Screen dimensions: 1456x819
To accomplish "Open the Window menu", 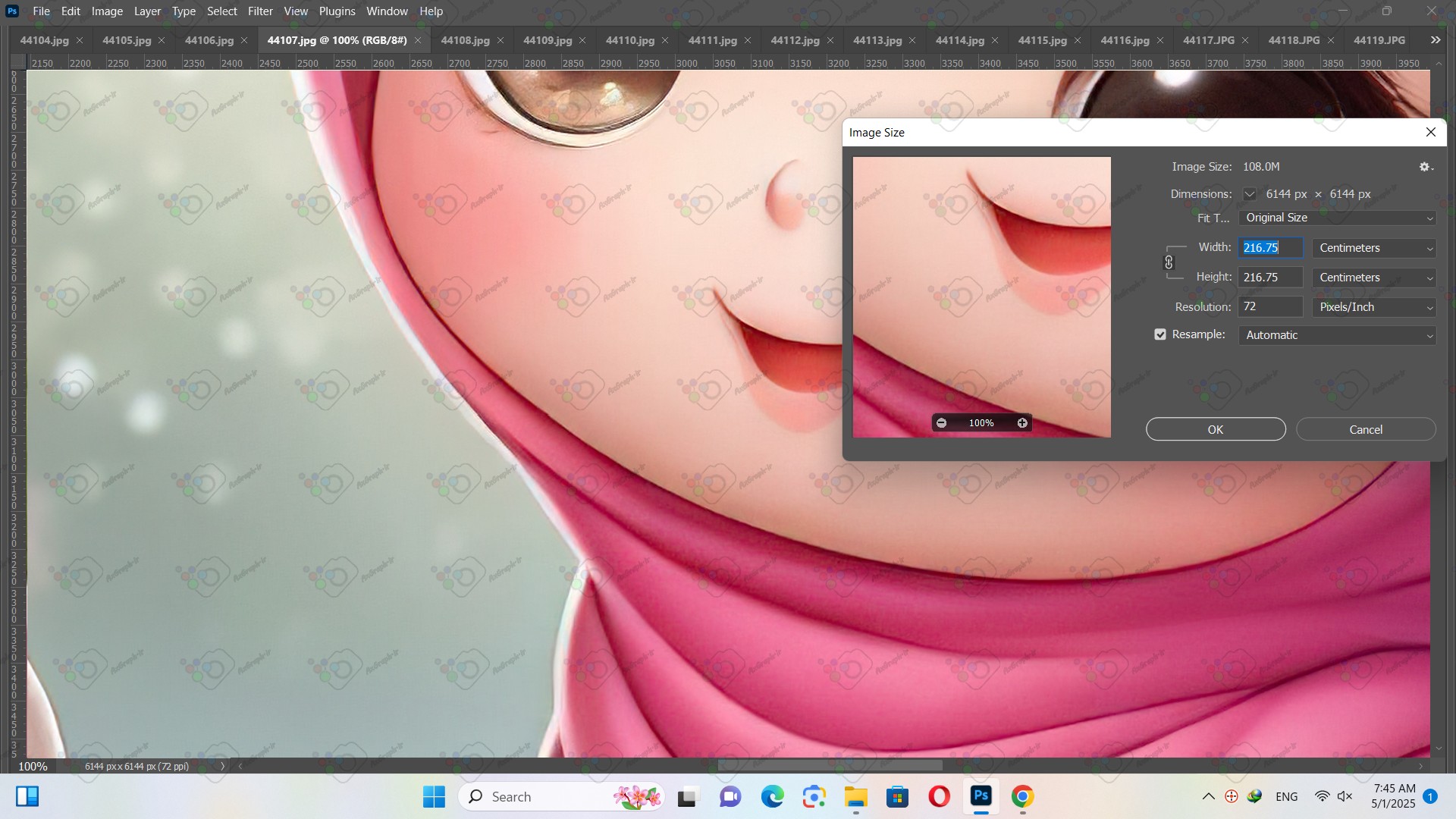I will tap(387, 11).
